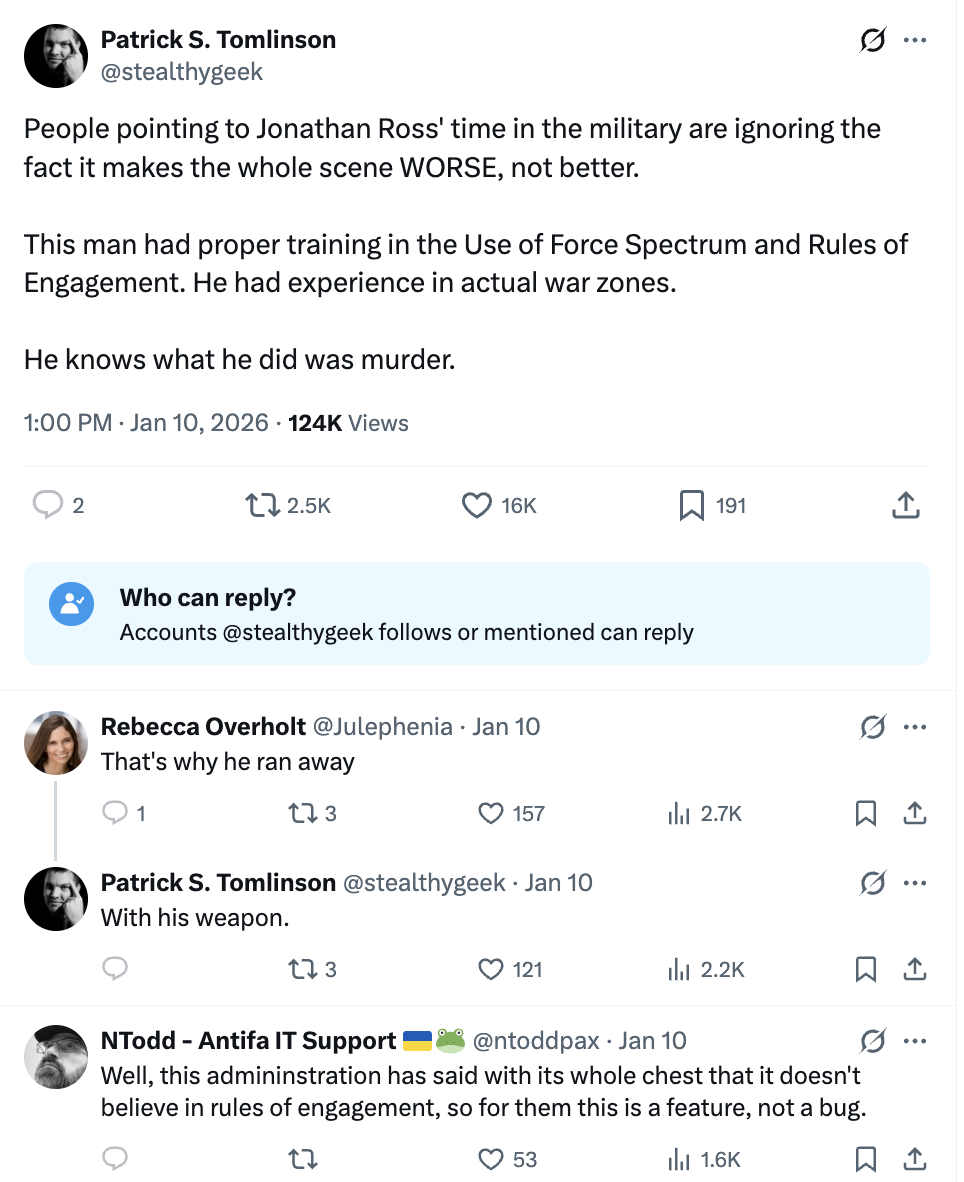Viewport: 964px width, 1182px height.
Task: Repost the "With his weapon." reply
Action: (x=300, y=969)
